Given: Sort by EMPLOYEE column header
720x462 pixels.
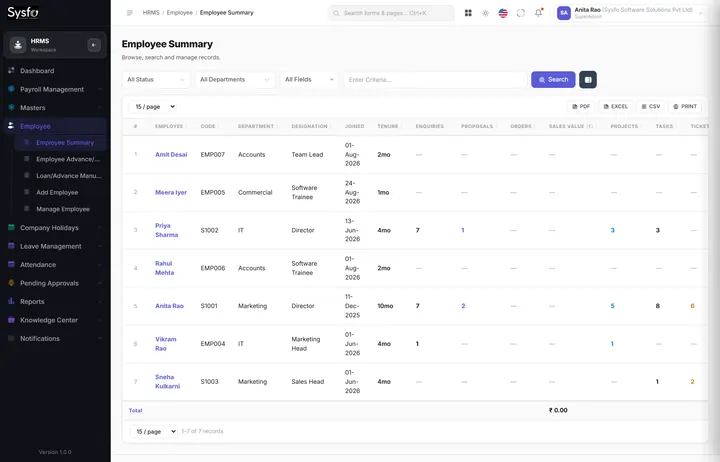Looking at the screenshot, I should (170, 126).
